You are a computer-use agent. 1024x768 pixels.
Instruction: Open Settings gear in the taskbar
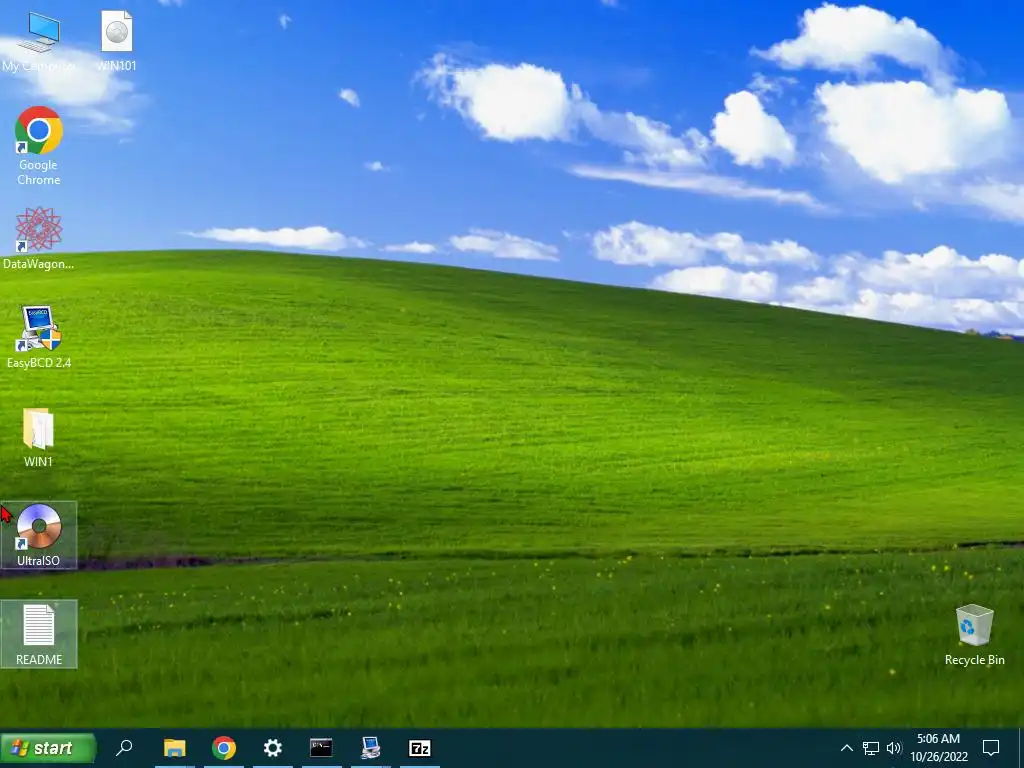point(272,748)
